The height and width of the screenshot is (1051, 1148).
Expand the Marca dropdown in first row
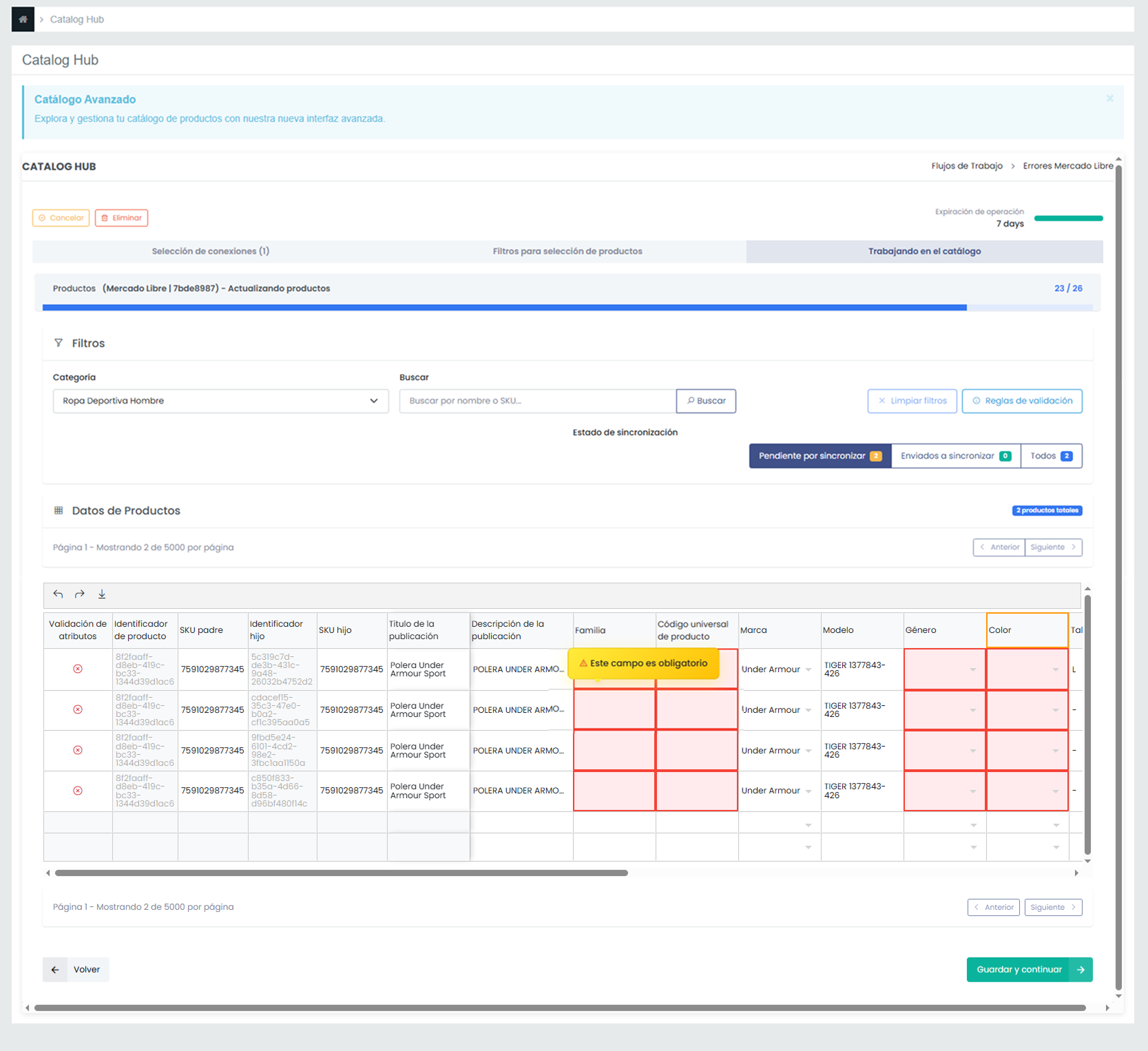pos(808,669)
